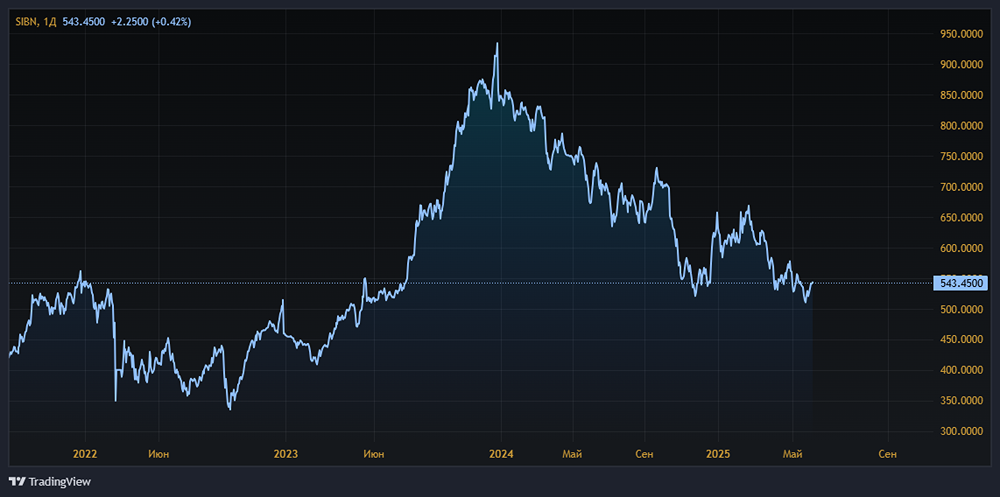
Task: Click the current price tag 543.4500
Action: pos(960,283)
